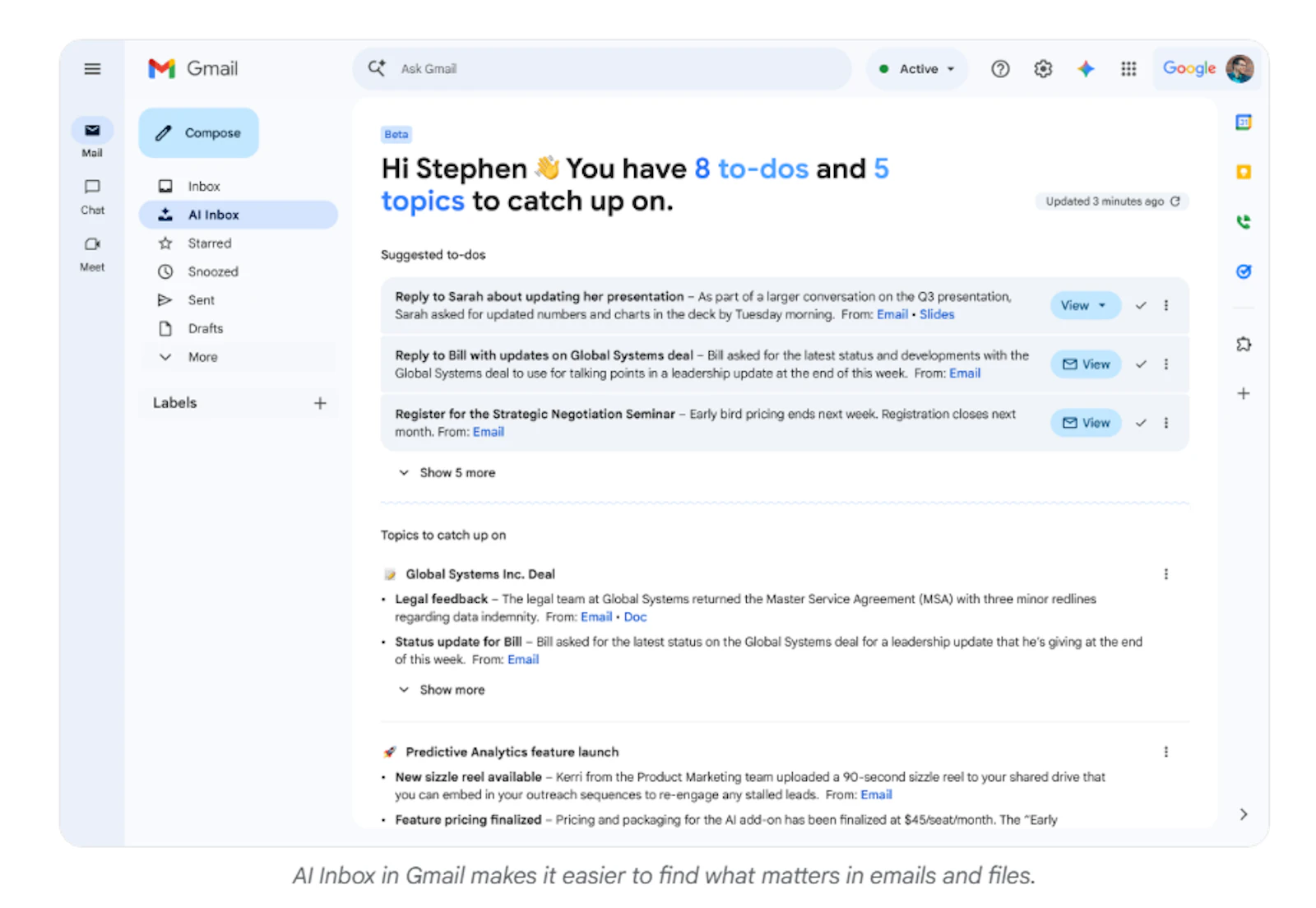This screenshot has height=908, width=1316.
Task: Switch to Chat in the left rail
Action: (x=92, y=195)
